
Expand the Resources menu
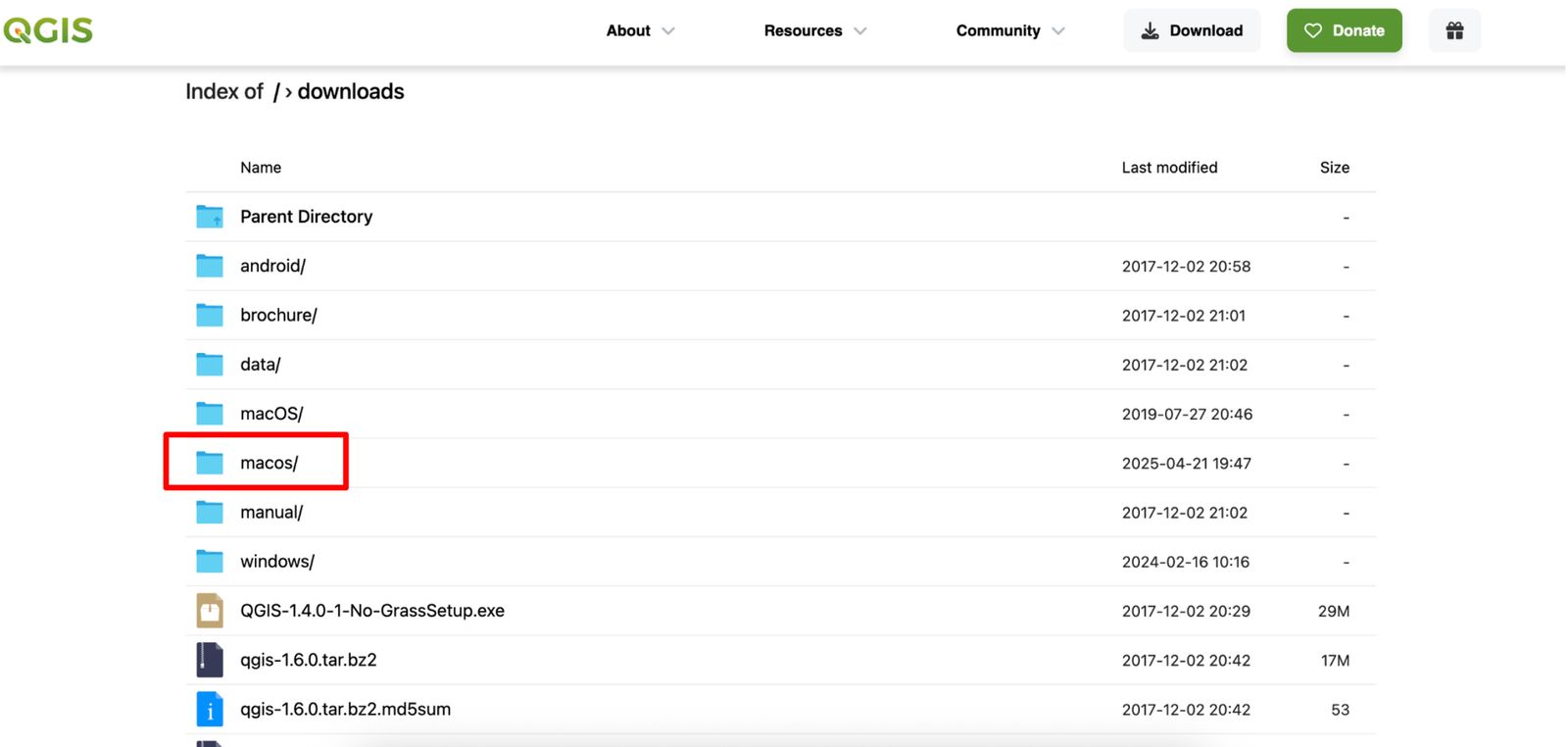pos(815,30)
